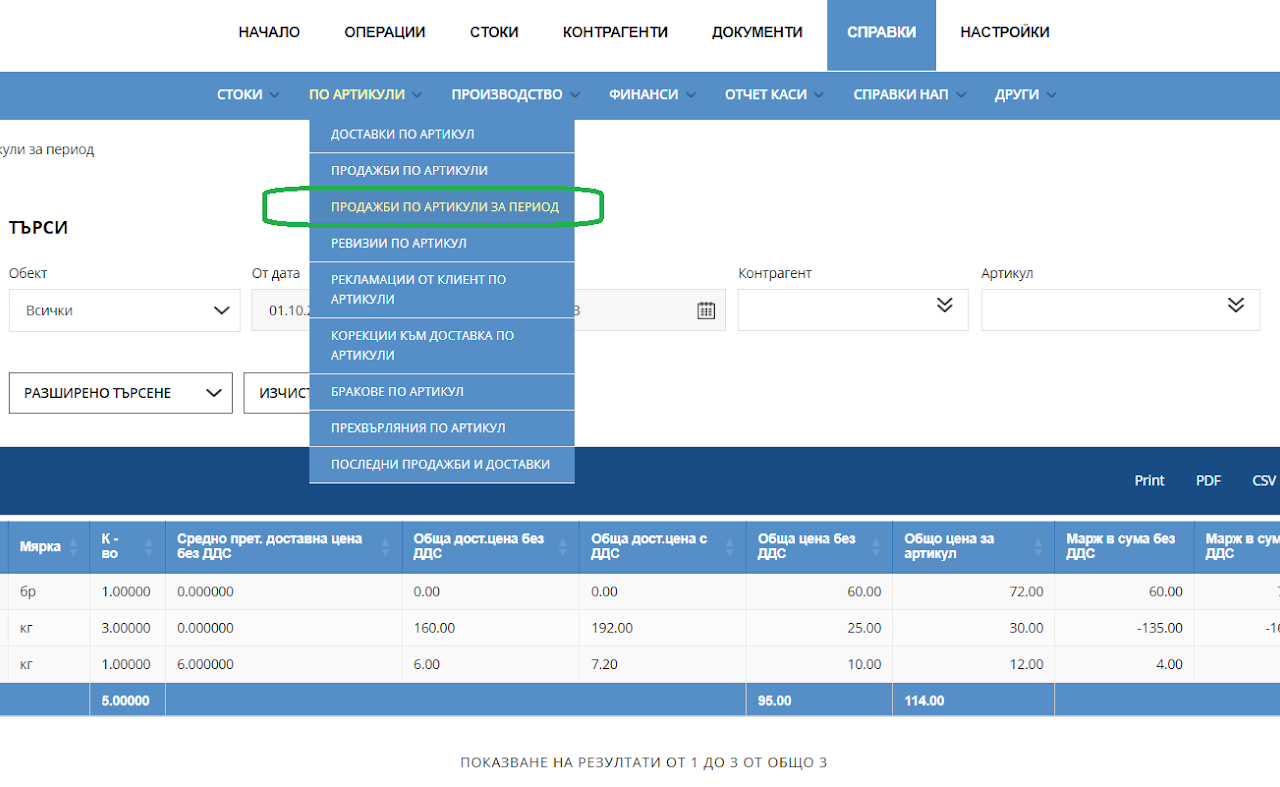Screen dimensions: 1280x787
Task: Open the Настройки main tab
Action: coord(1005,32)
